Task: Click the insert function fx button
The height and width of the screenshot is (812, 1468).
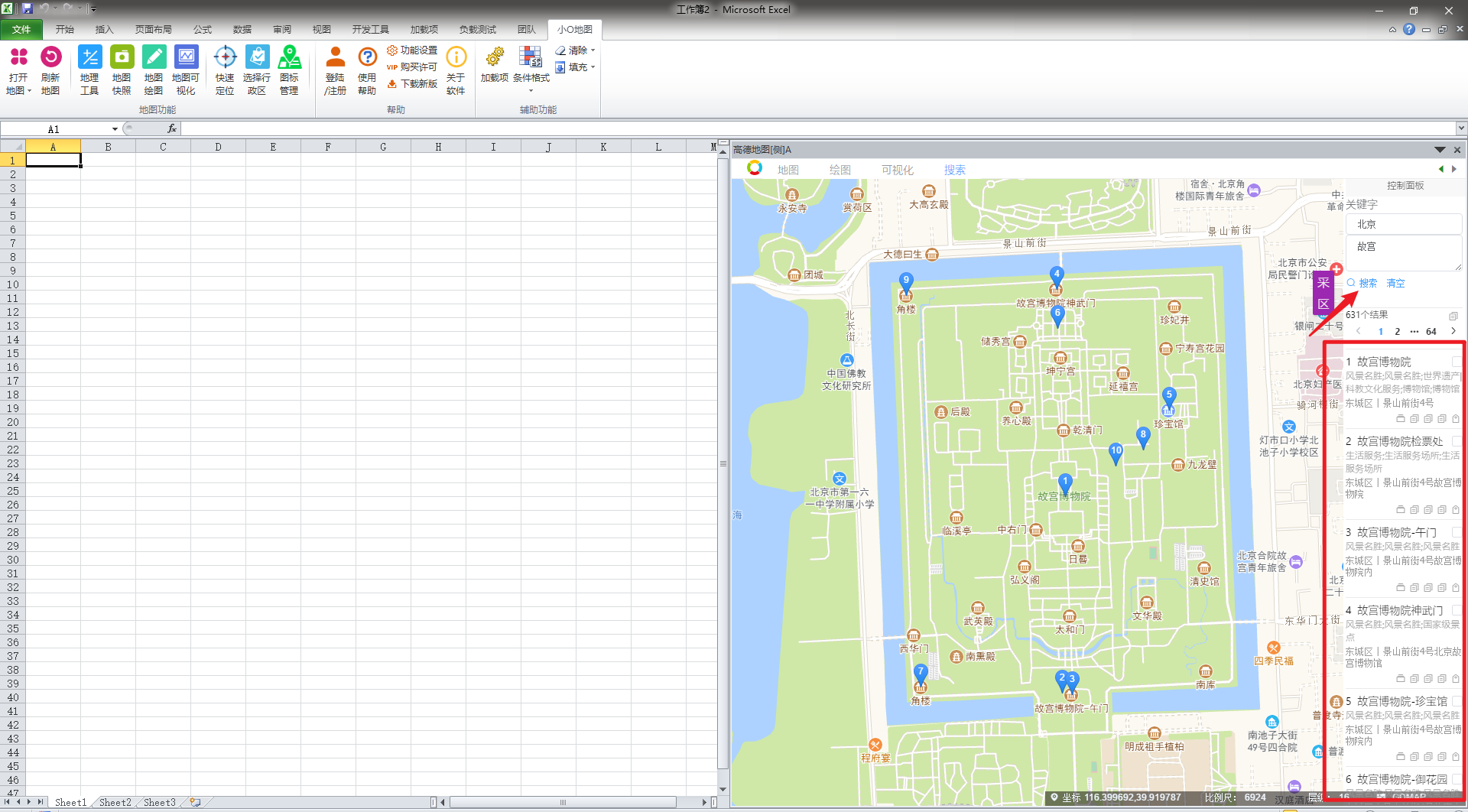Action: coord(172,128)
